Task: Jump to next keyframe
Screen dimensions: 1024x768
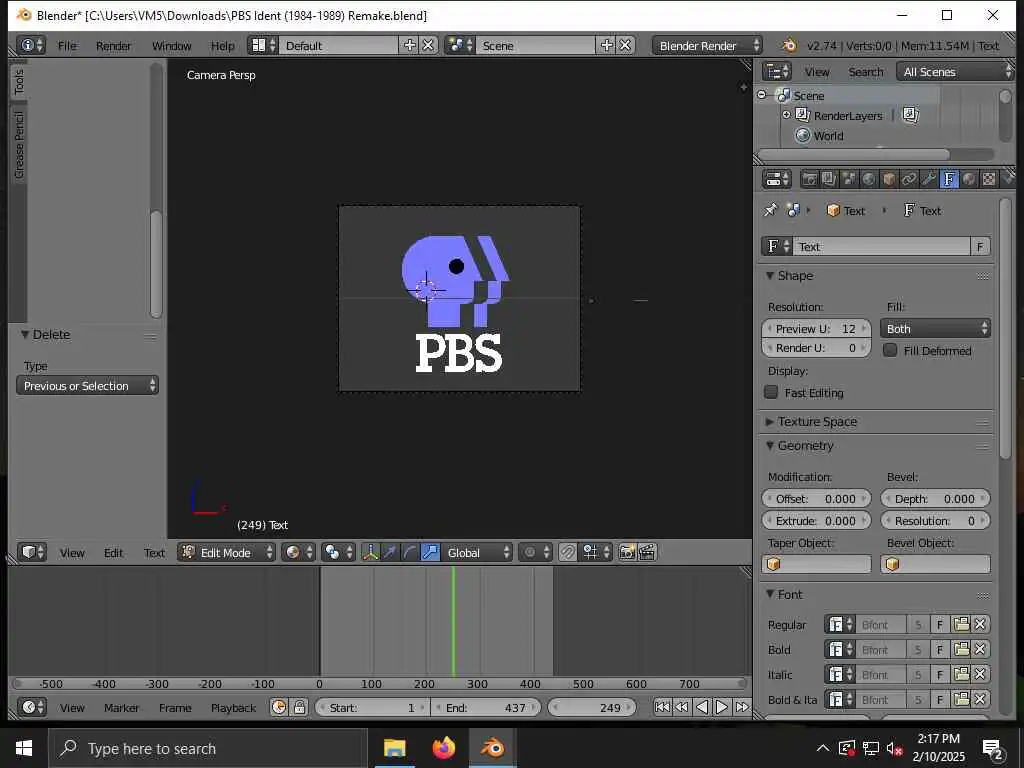Action: pos(742,707)
